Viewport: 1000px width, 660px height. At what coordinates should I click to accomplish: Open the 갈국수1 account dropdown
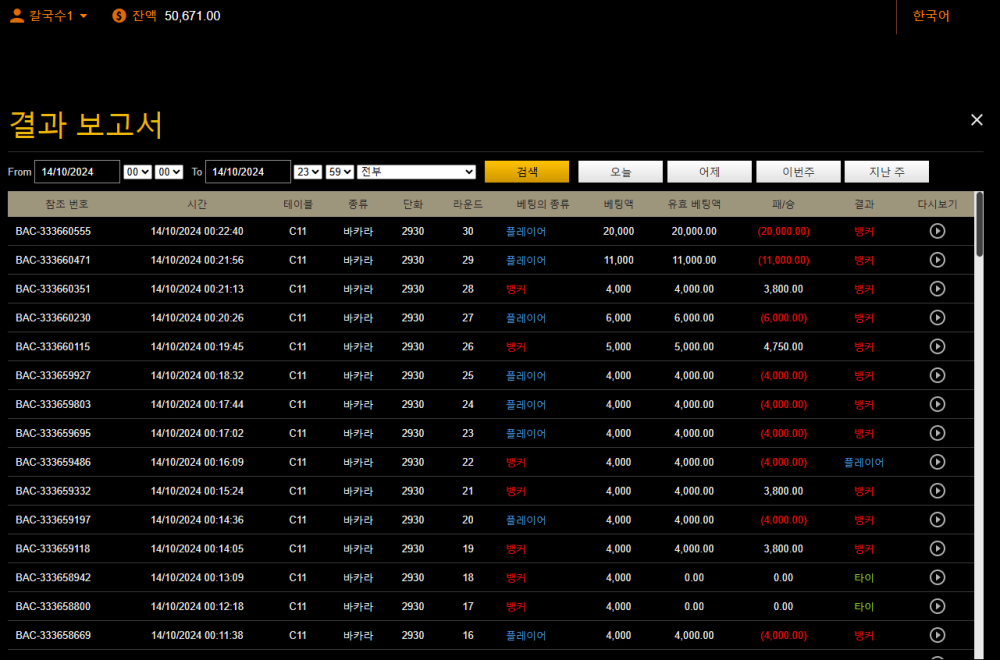point(57,15)
